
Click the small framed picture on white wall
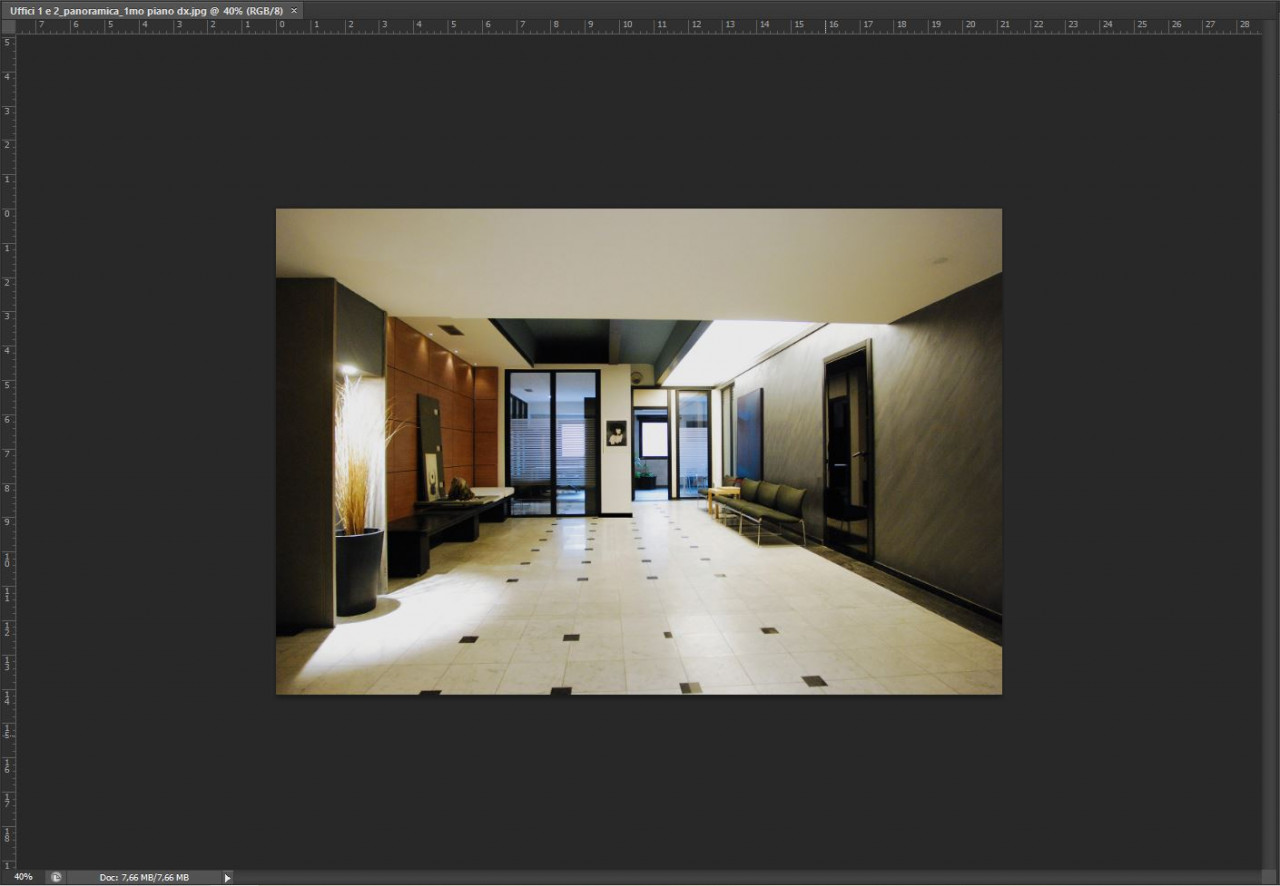pos(615,432)
